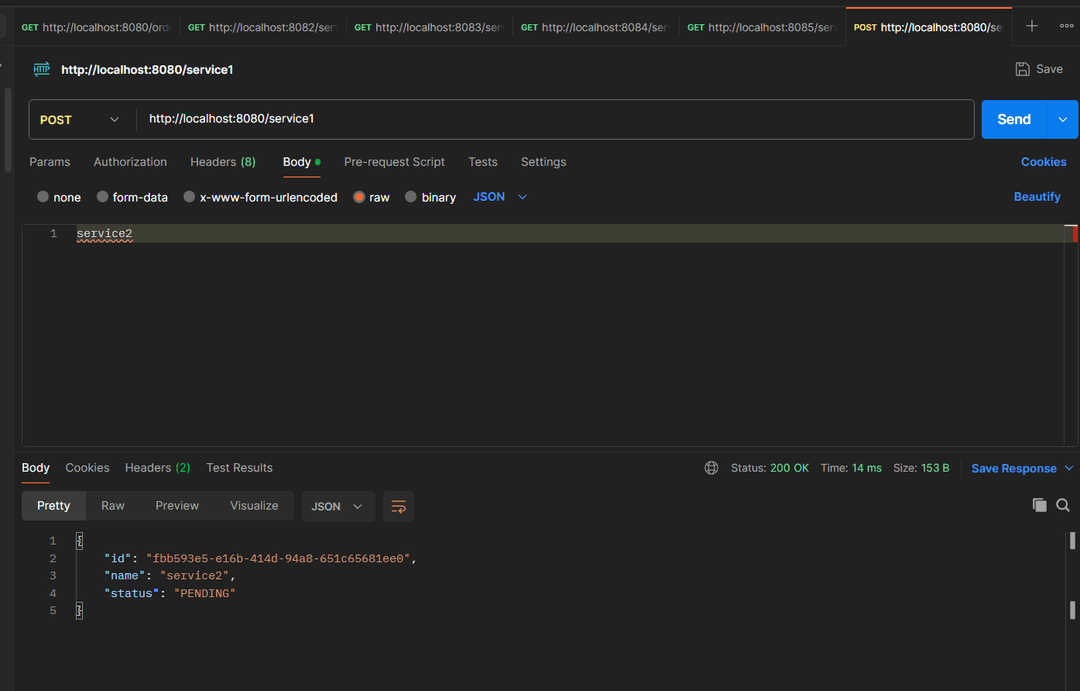Open new tab with plus icon
The width and height of the screenshot is (1080, 691).
tap(1032, 26)
